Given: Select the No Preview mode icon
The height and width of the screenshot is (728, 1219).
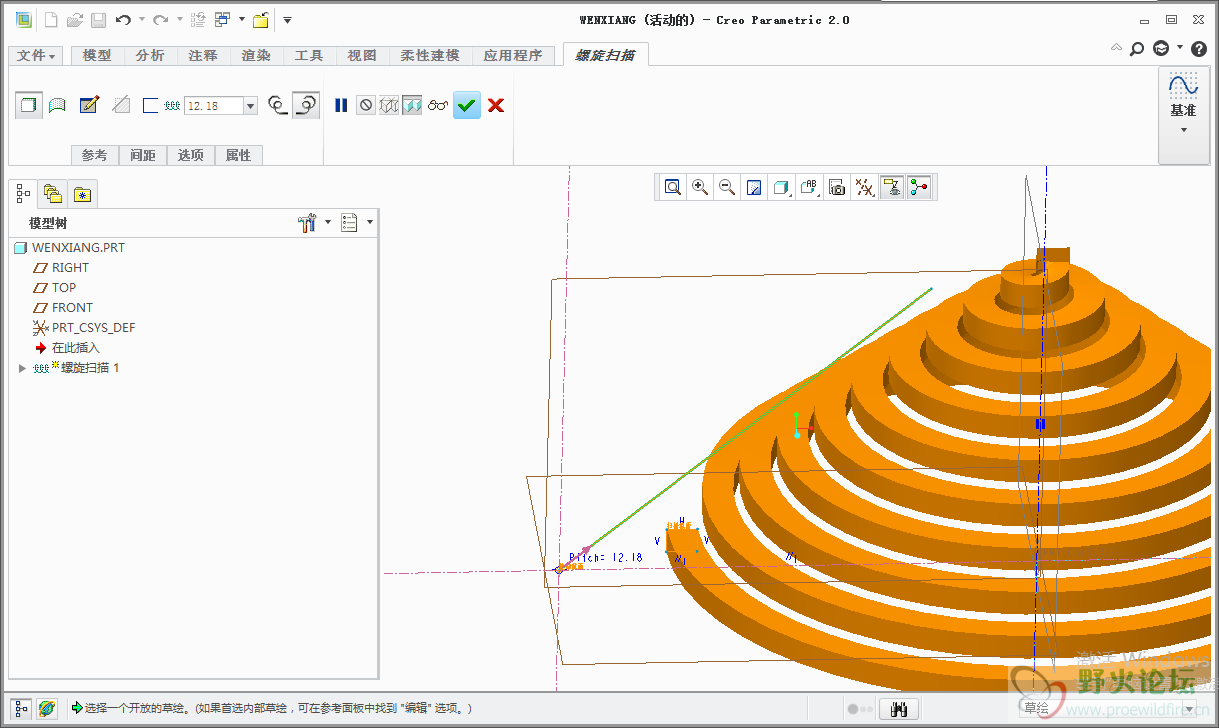Looking at the screenshot, I should coord(366,105).
